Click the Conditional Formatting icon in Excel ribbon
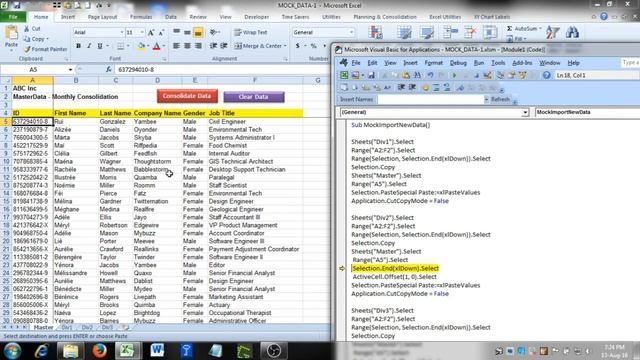The image size is (640, 360). coord(375,32)
